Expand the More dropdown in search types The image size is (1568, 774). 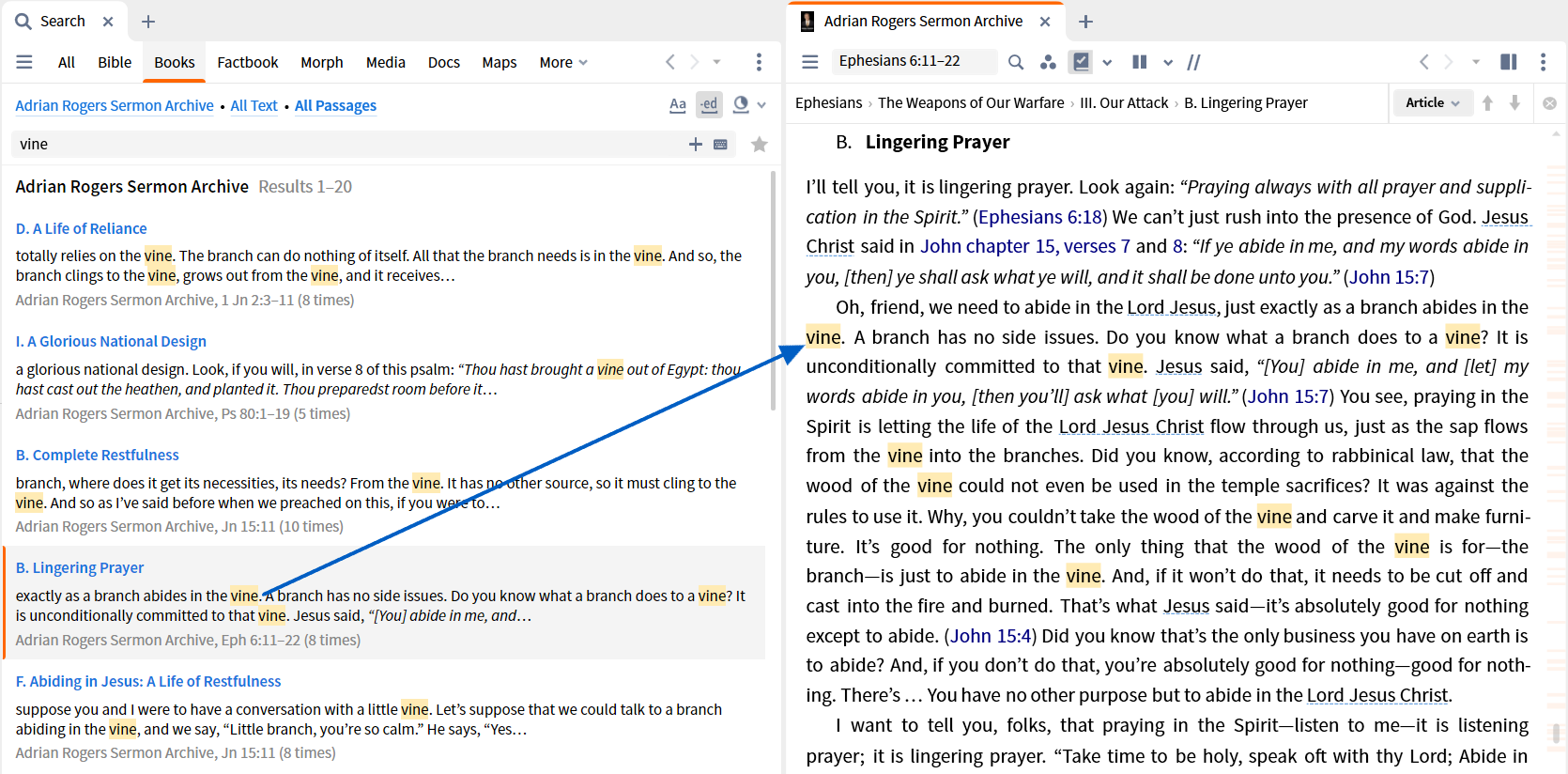click(x=563, y=62)
